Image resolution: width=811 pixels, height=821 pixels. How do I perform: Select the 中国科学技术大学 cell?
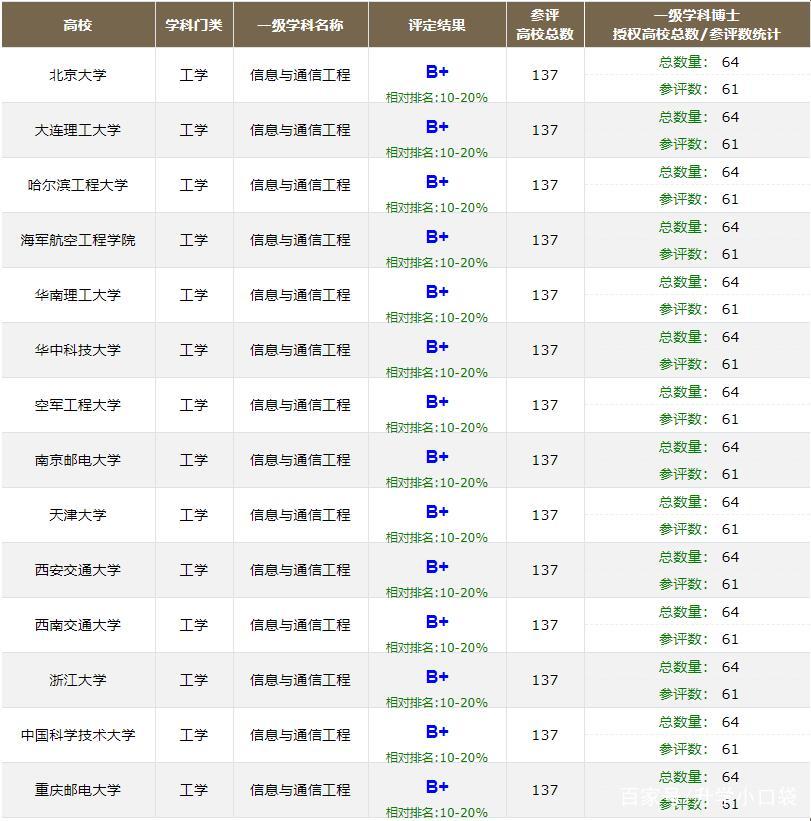tap(77, 735)
